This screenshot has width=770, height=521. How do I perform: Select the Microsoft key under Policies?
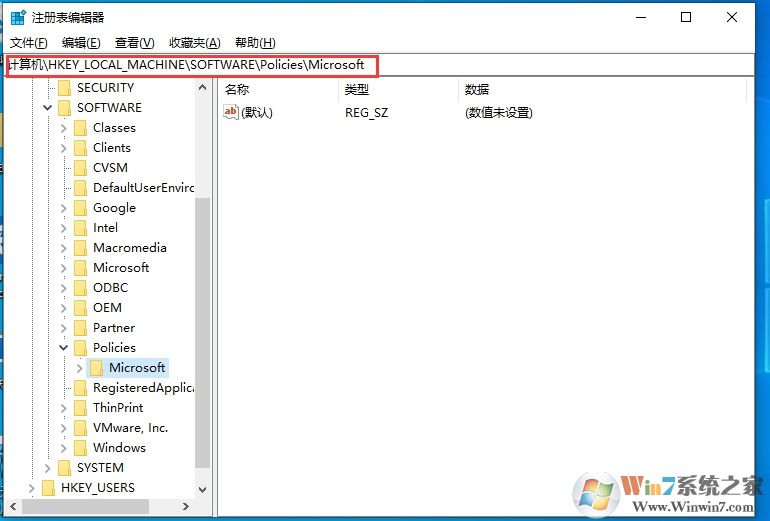[x=137, y=368]
